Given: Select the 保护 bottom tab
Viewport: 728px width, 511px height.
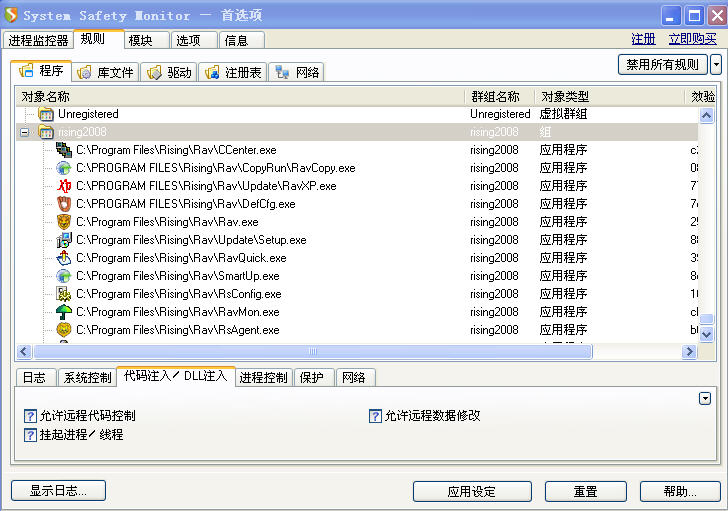Looking at the screenshot, I should (314, 377).
